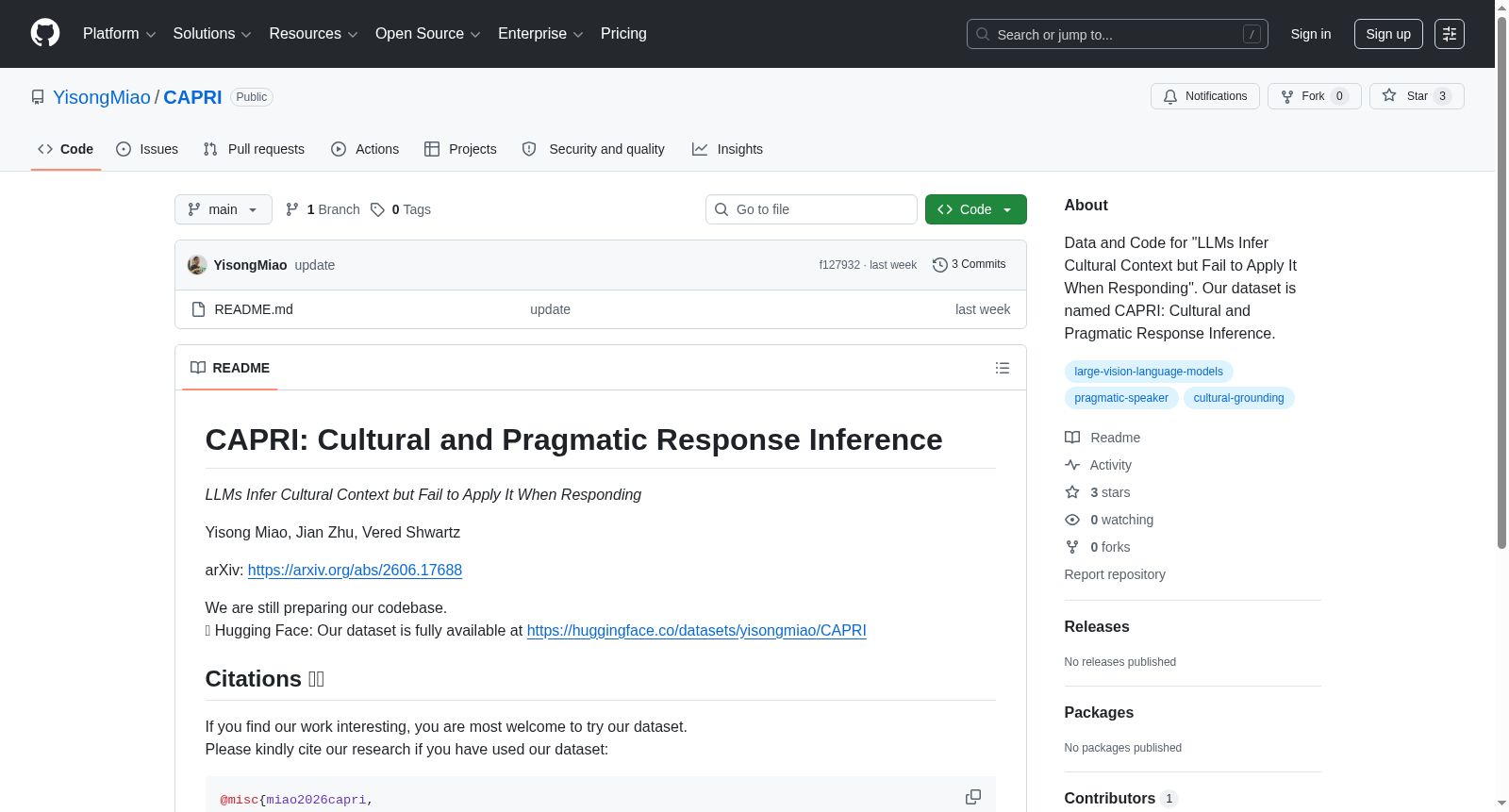Click the branch icon beside 1 Branch

click(292, 209)
